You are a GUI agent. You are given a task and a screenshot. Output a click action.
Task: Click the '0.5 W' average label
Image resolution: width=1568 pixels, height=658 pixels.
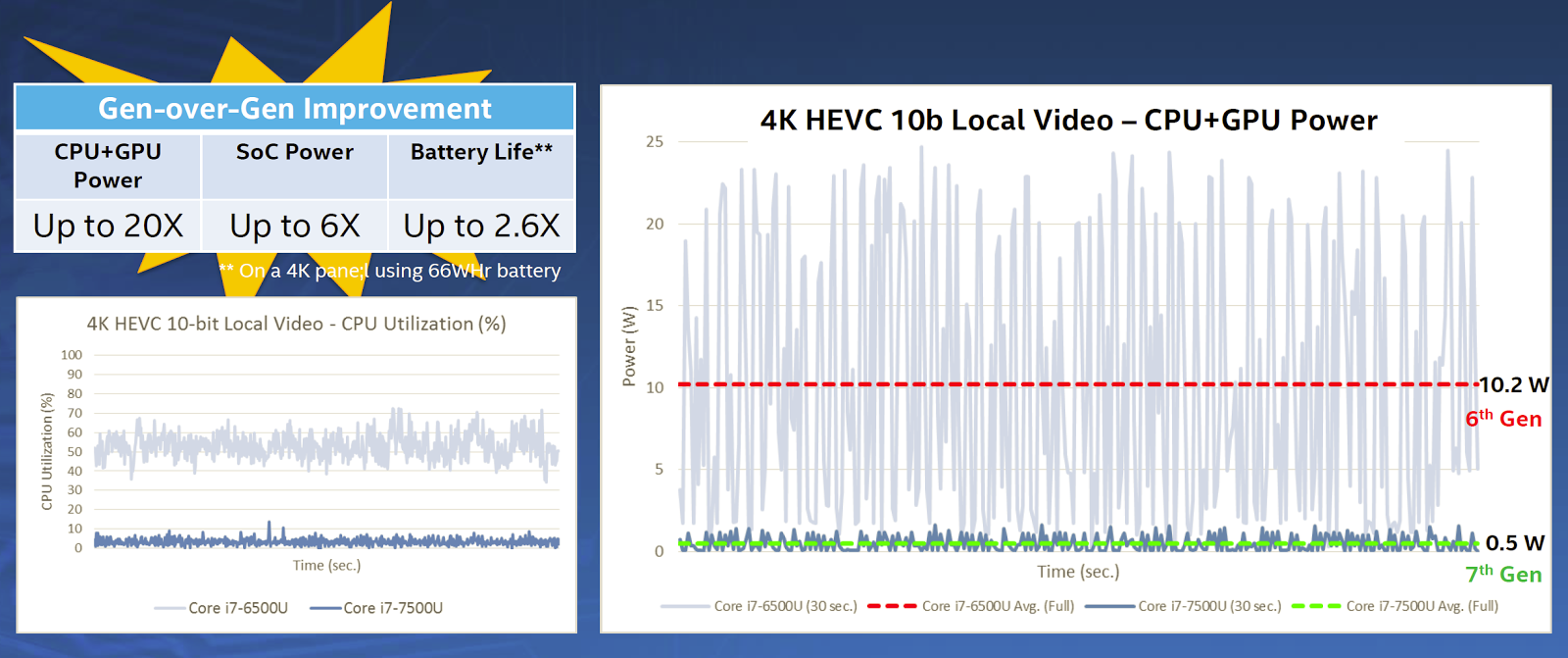(1515, 542)
